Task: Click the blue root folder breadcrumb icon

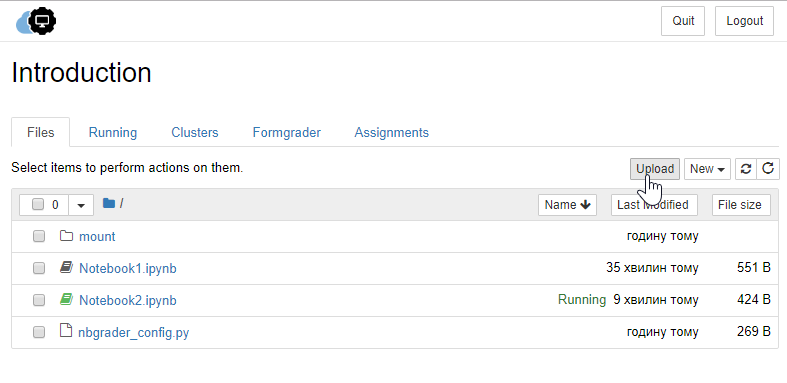Action: click(109, 203)
